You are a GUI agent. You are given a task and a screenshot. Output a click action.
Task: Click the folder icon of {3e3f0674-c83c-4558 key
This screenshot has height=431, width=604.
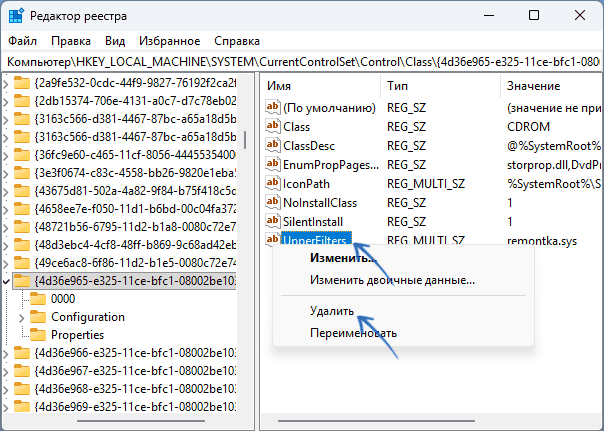pos(22,173)
